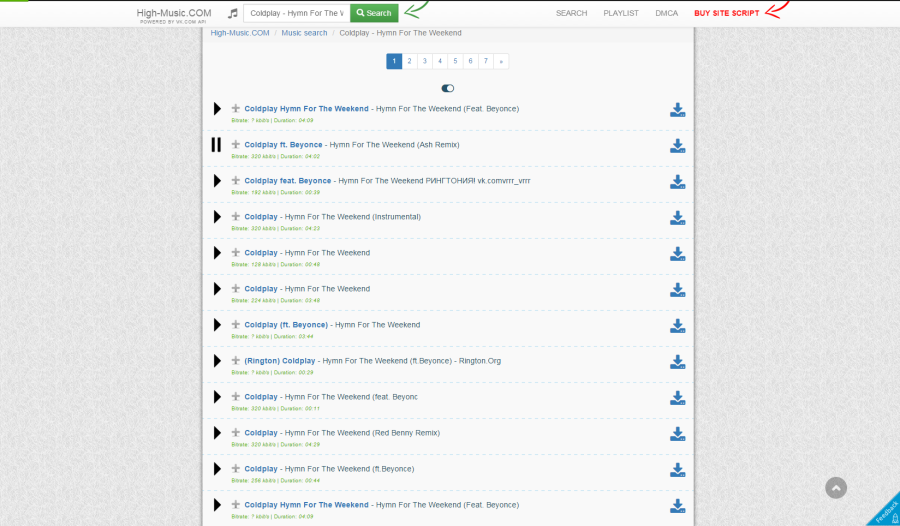Download the РИНГТОНИЯ ringtone track
The width and height of the screenshot is (900, 526).
(x=678, y=182)
